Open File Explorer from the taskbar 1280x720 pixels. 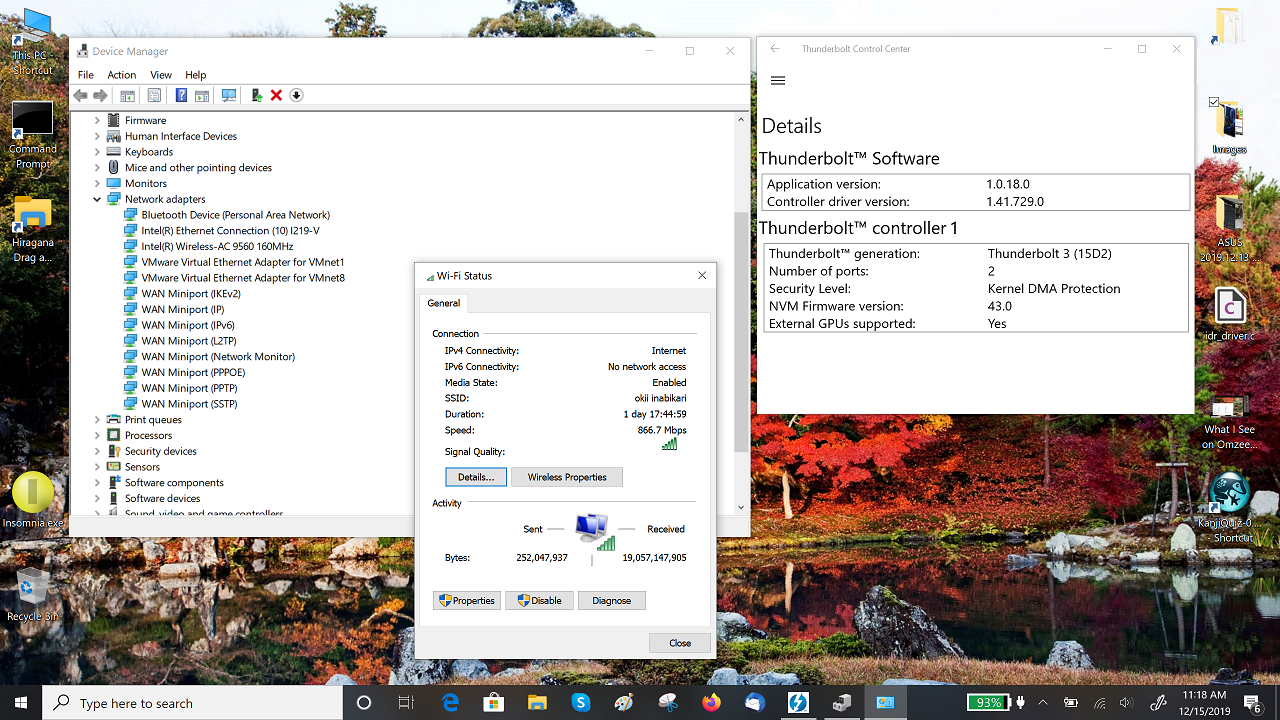click(x=537, y=703)
